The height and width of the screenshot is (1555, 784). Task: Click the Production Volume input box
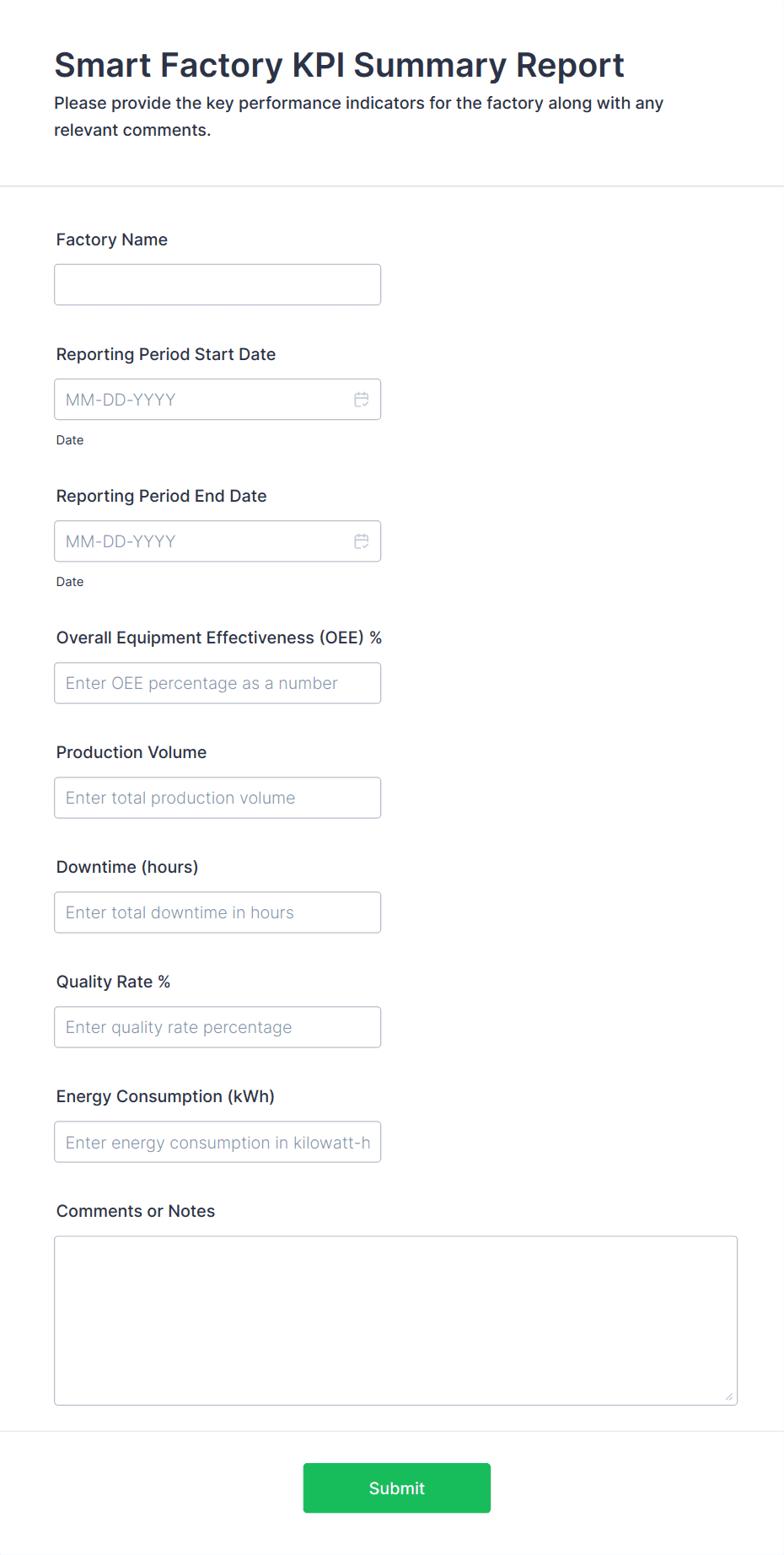click(217, 797)
